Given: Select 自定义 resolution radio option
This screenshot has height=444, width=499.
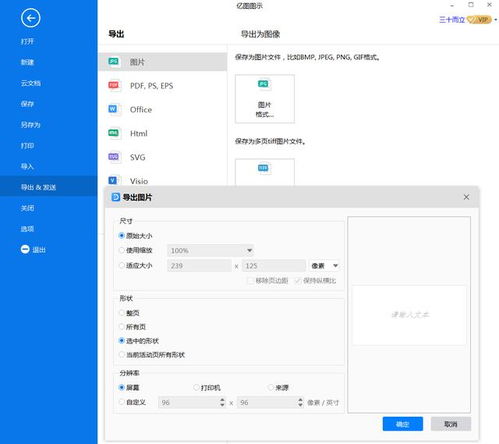Looking at the screenshot, I should (x=121, y=402).
